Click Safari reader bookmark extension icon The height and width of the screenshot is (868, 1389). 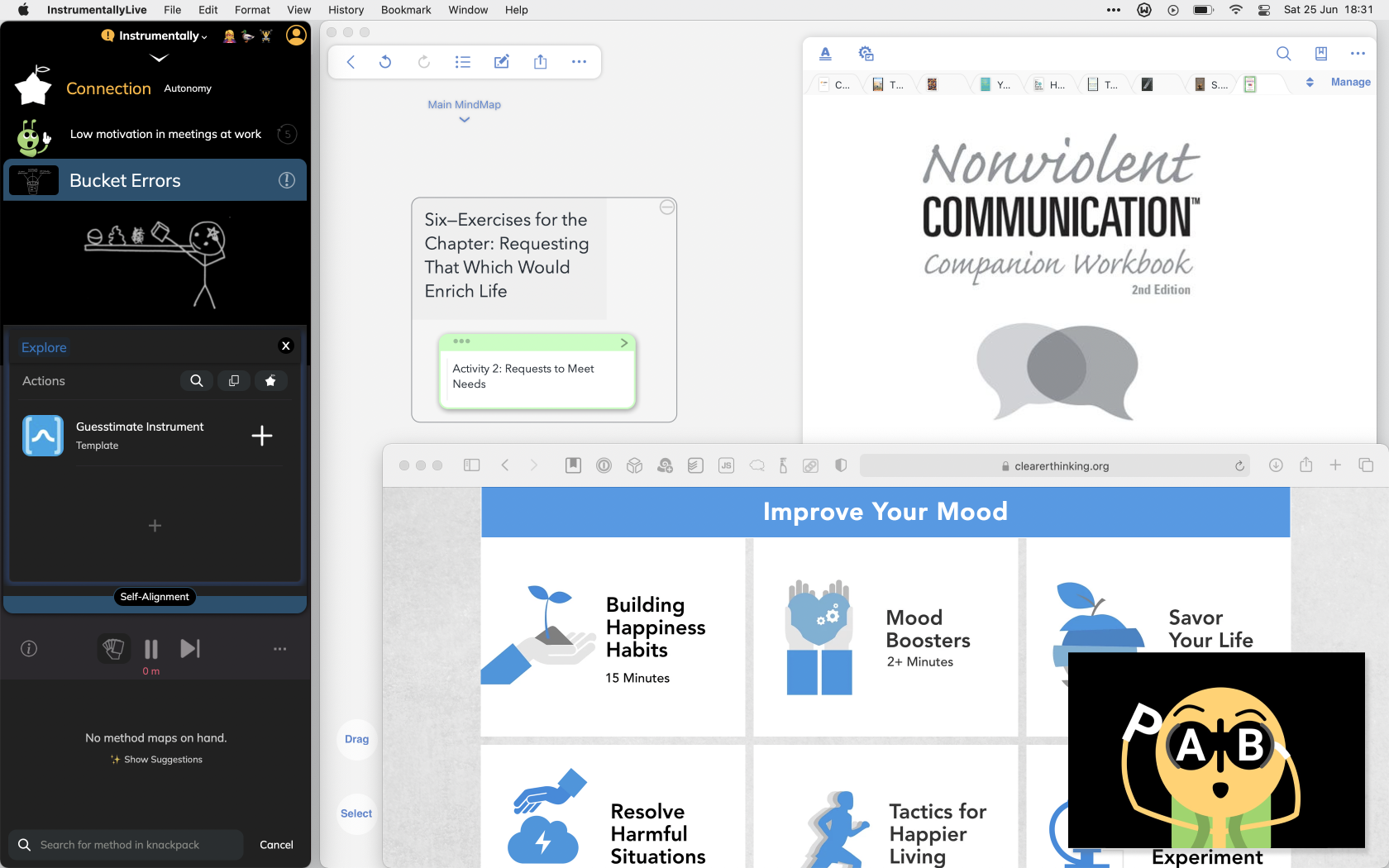(x=573, y=465)
